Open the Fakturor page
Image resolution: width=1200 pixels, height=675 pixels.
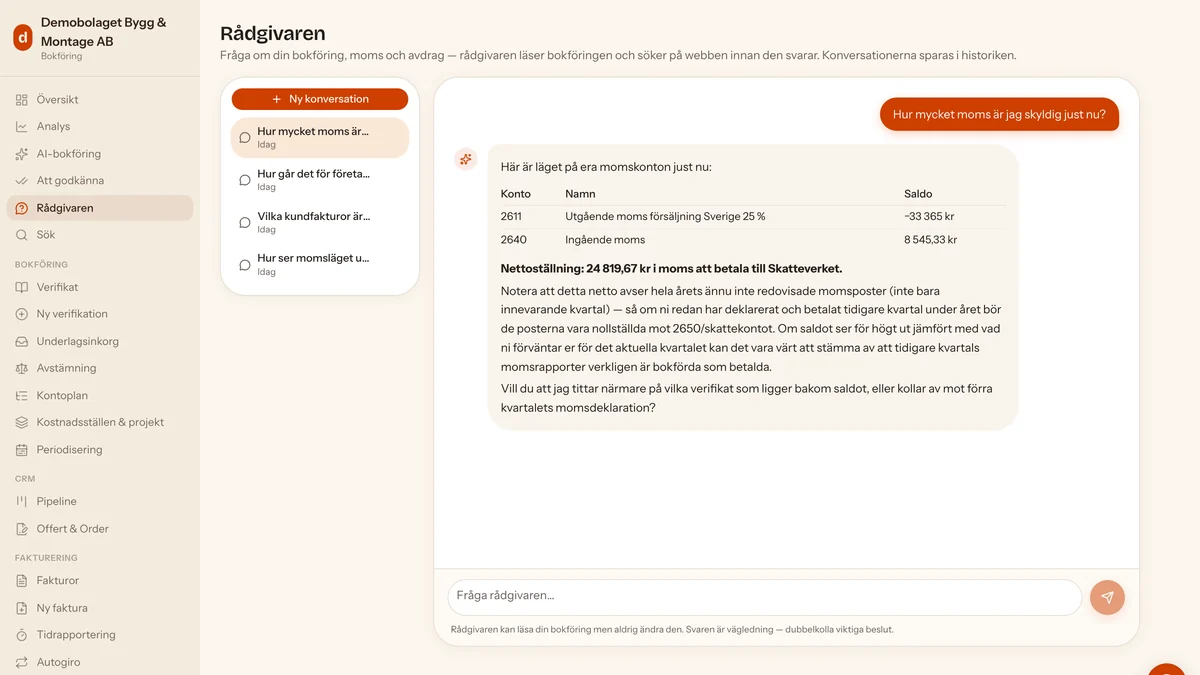(x=100, y=580)
